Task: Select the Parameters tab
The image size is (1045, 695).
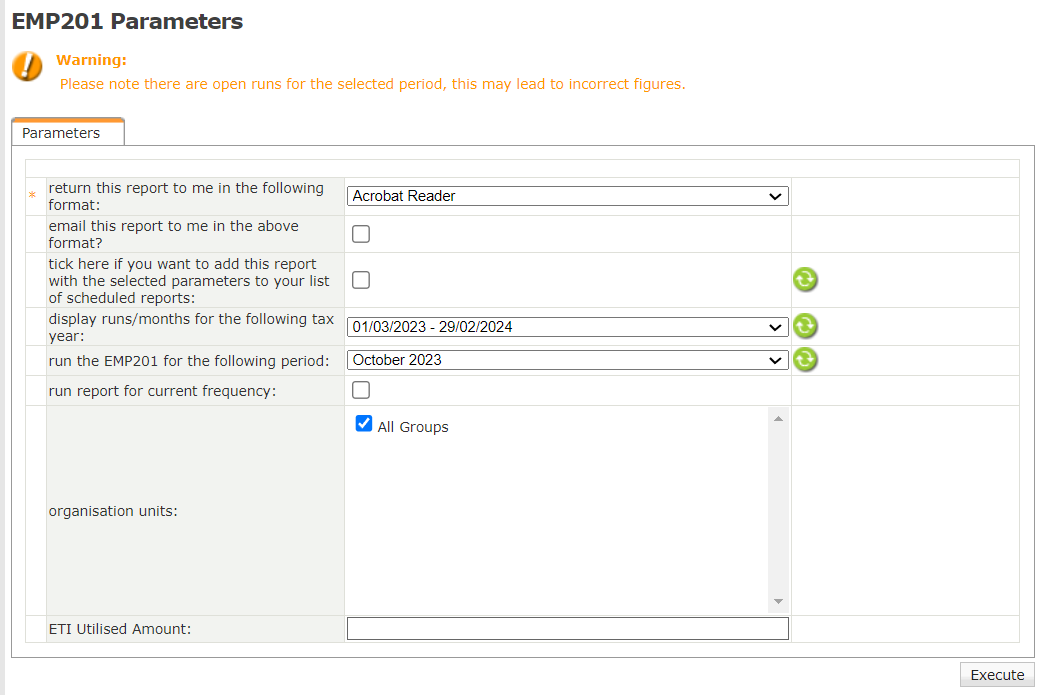Action: pyautogui.click(x=62, y=133)
